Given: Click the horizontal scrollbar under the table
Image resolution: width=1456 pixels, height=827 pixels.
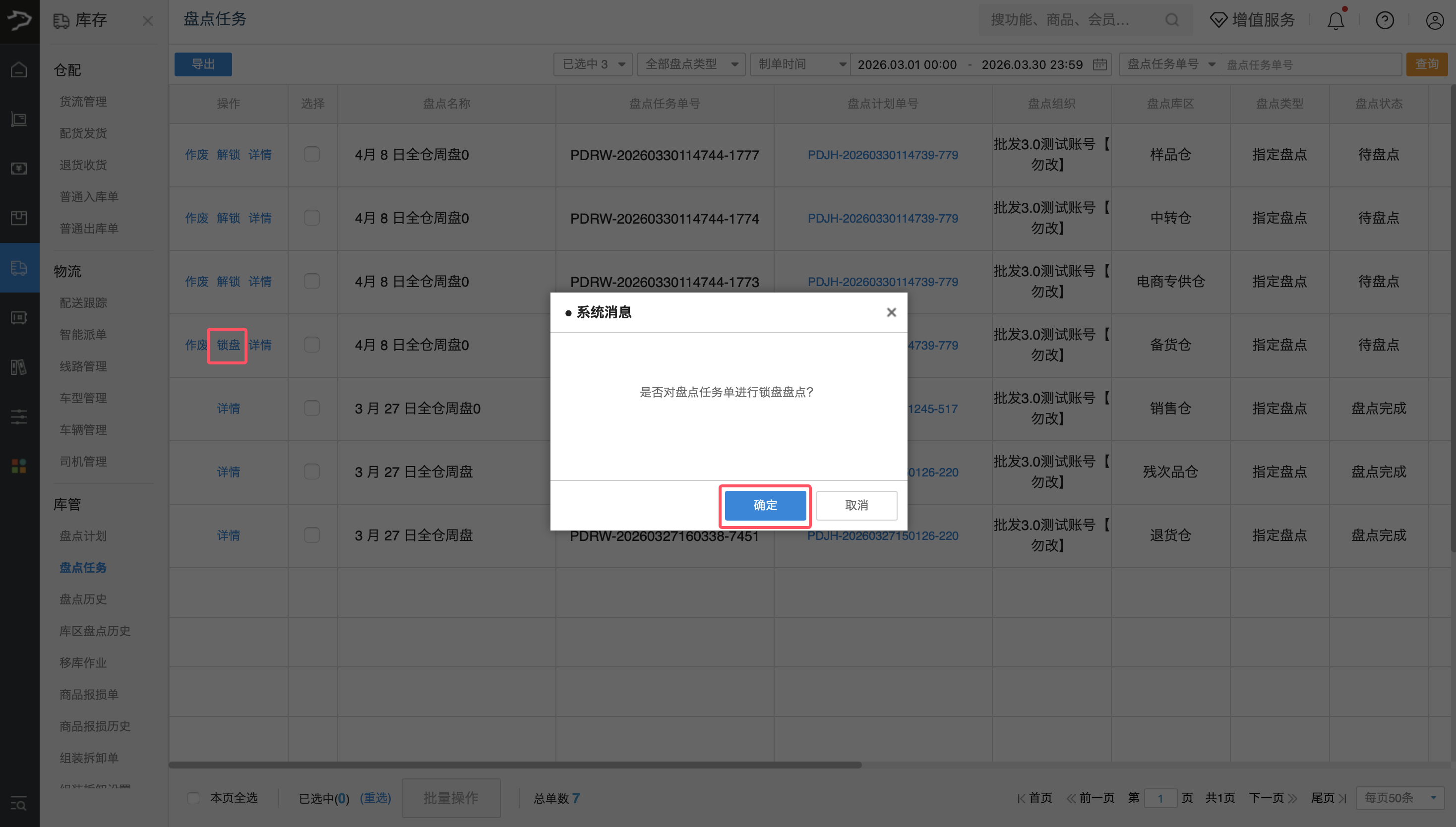Looking at the screenshot, I should (515, 765).
